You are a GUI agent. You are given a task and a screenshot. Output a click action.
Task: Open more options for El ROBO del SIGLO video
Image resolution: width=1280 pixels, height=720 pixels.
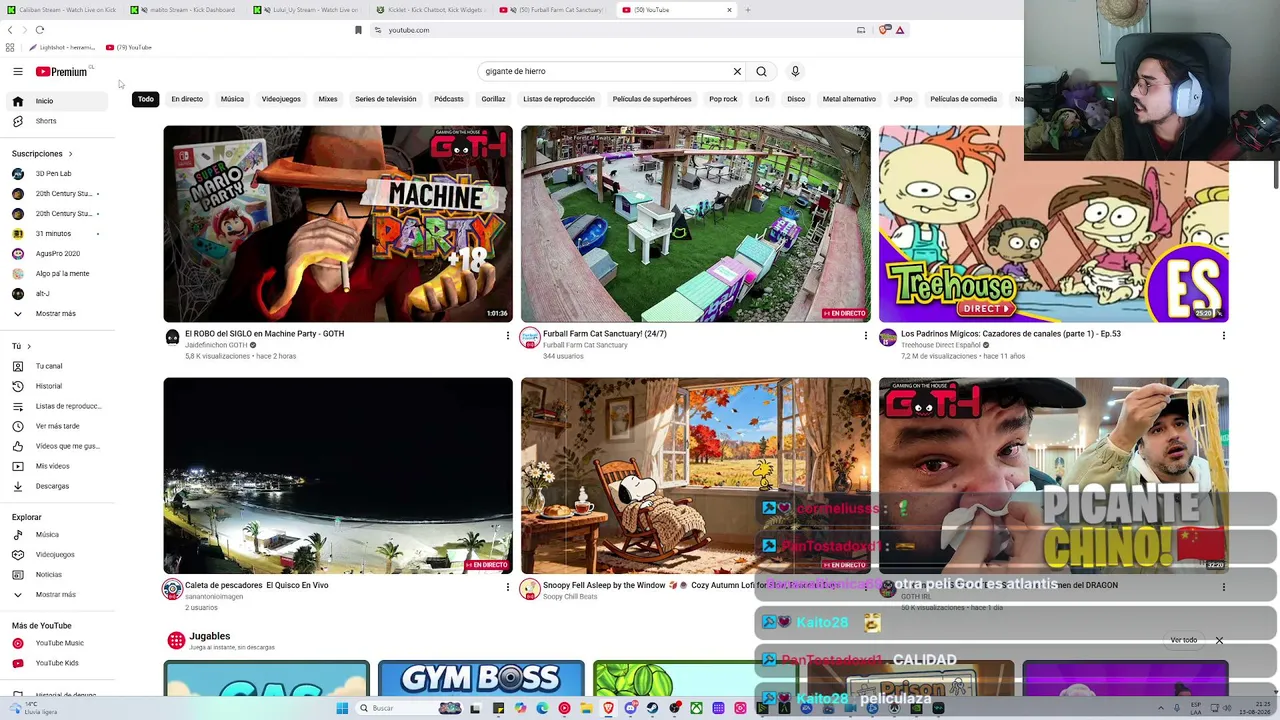(508, 336)
